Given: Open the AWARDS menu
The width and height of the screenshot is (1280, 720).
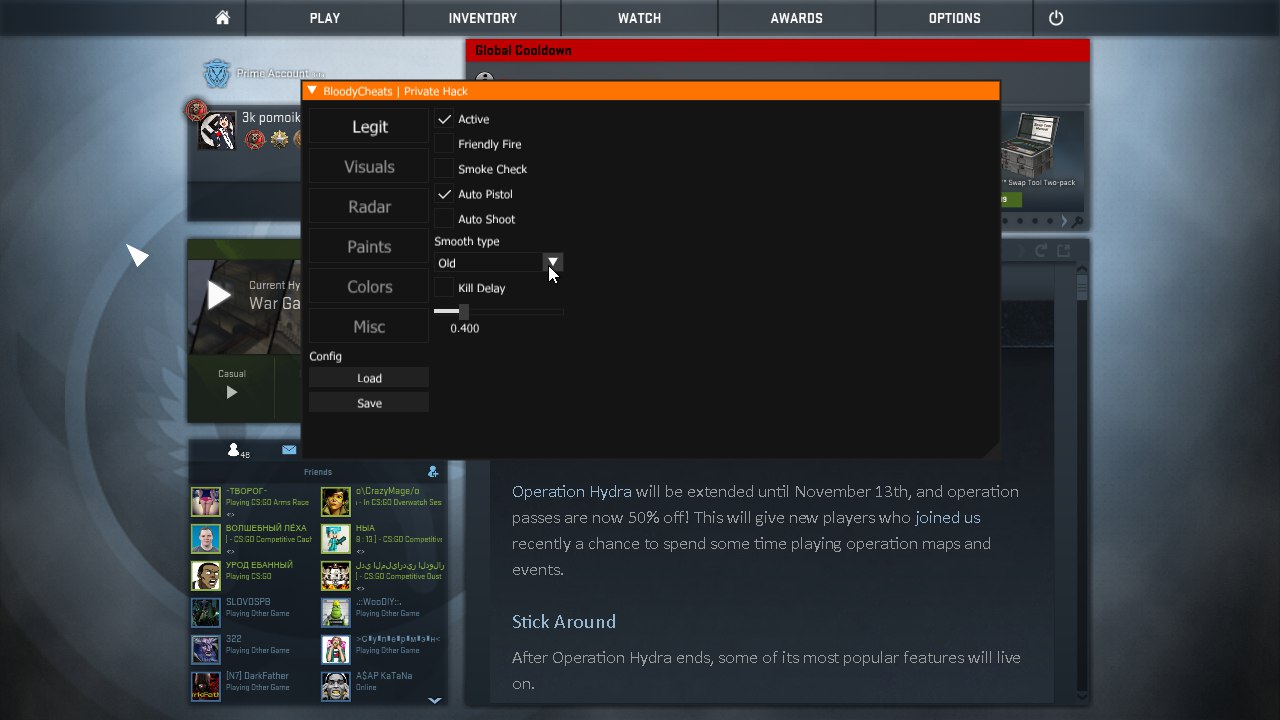Looking at the screenshot, I should click(x=797, y=18).
